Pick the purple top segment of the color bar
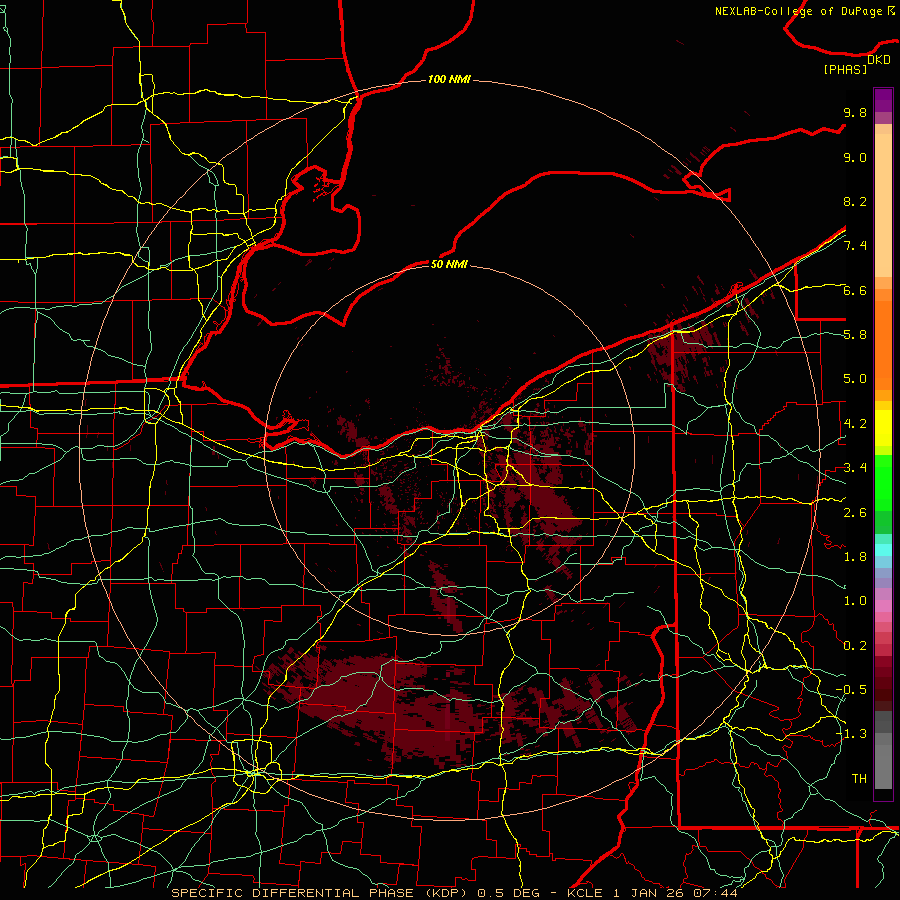This screenshot has width=900, height=900. coord(883,100)
